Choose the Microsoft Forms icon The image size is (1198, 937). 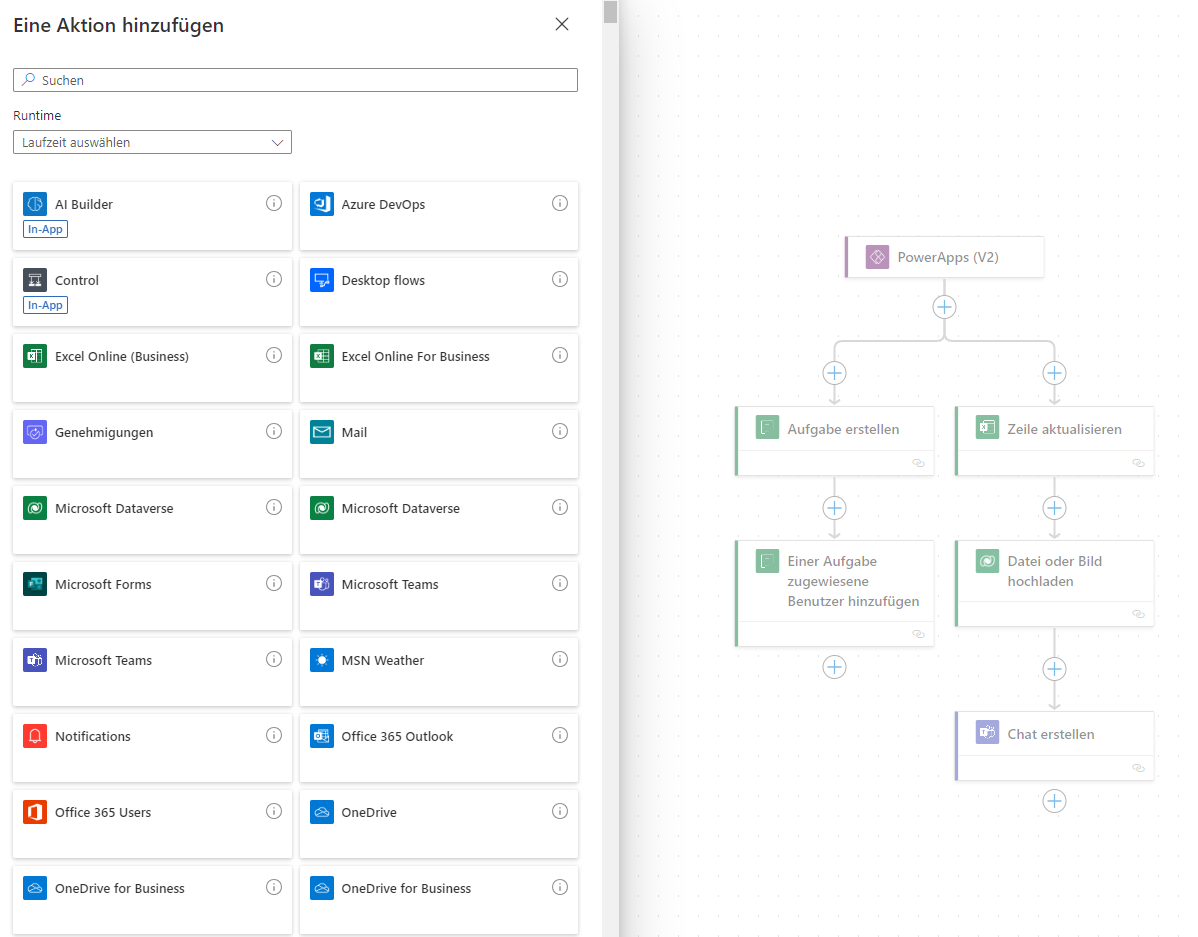coord(35,584)
